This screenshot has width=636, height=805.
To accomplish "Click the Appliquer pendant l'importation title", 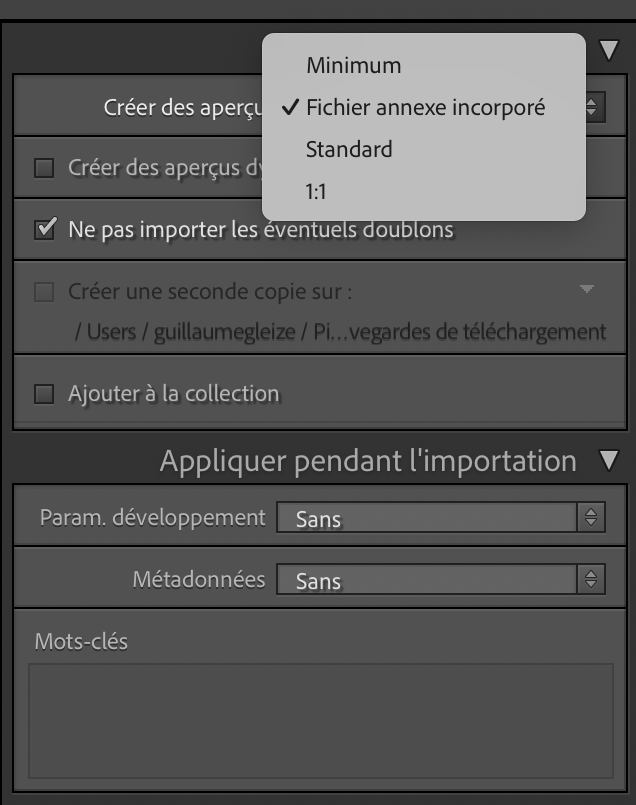I will point(368,461).
